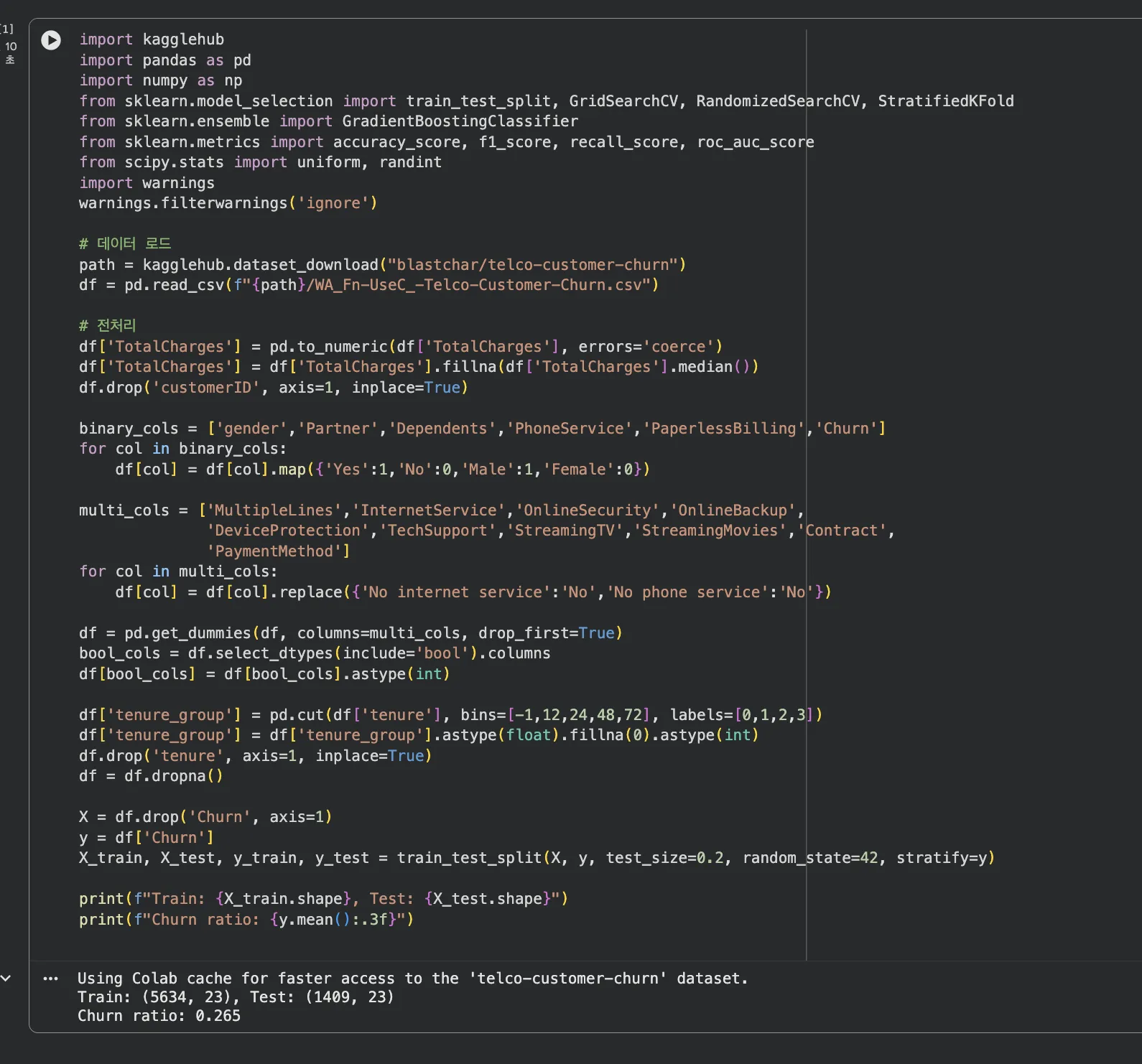Click the df.dropna() line

tap(151, 776)
